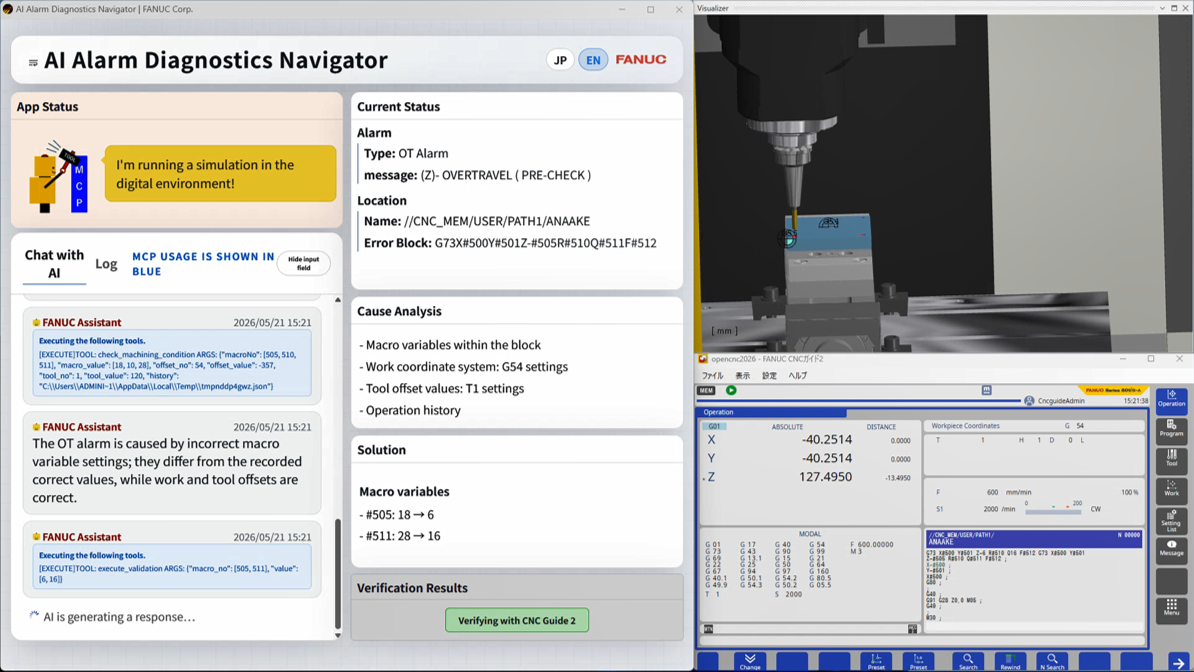The image size is (1194, 672).
Task: Click the MEM mode indicator
Action: [x=707, y=390]
